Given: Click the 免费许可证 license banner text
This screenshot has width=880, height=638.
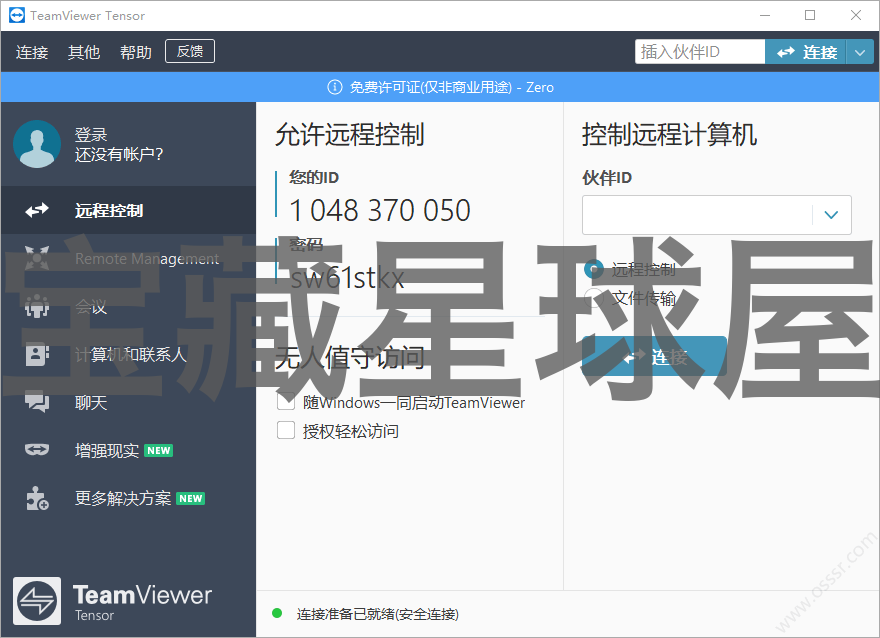Looking at the screenshot, I should [452, 87].
